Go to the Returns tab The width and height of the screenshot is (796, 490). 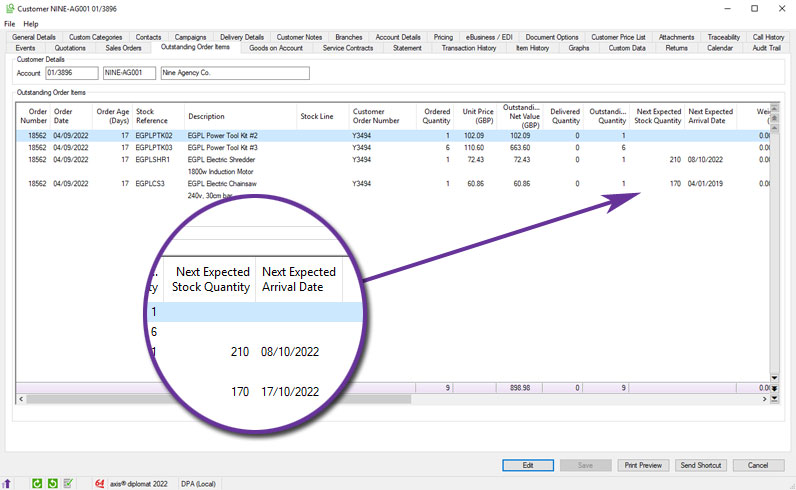[x=676, y=48]
